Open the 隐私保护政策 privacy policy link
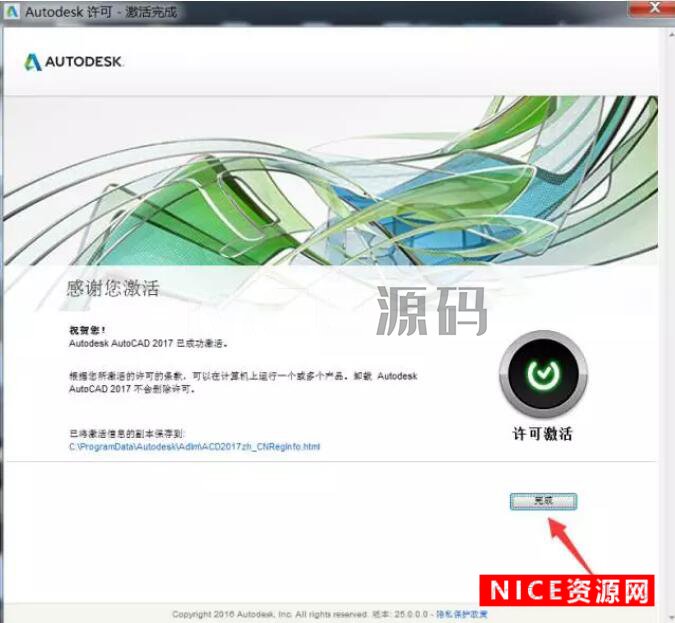 click(x=461, y=614)
